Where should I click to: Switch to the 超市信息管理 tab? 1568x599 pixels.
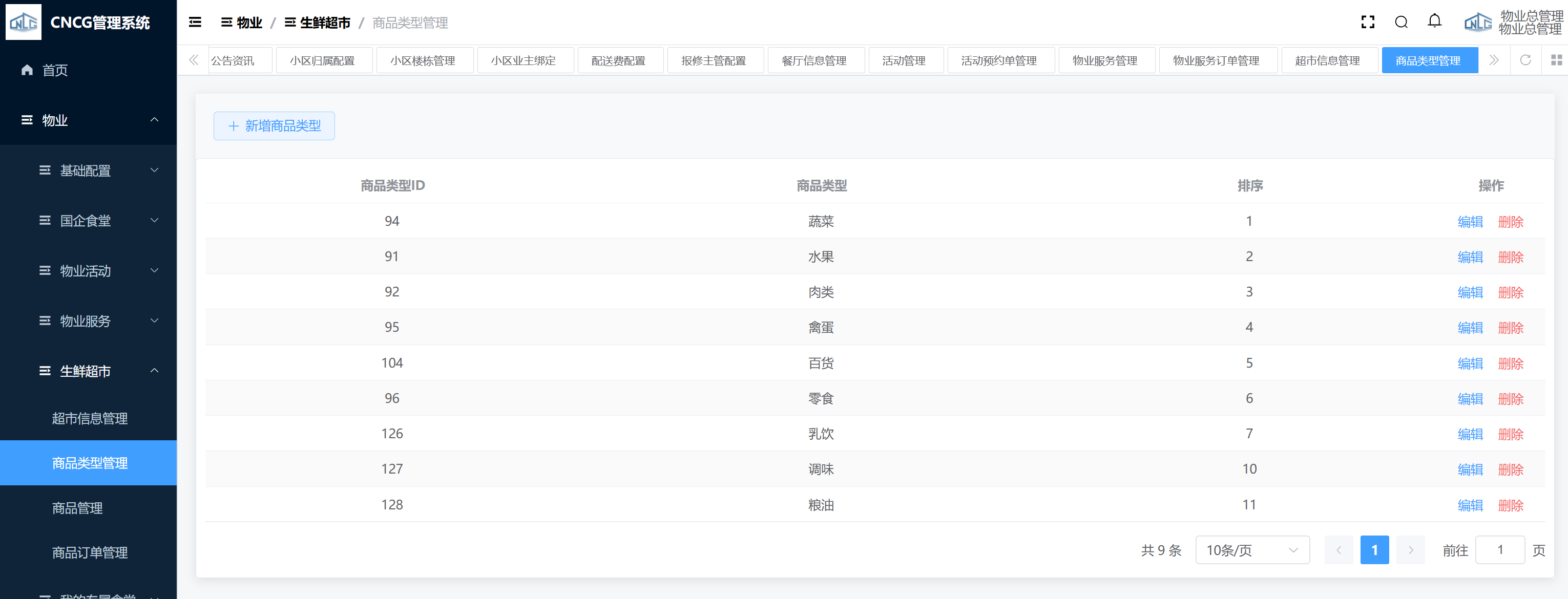(x=1327, y=61)
